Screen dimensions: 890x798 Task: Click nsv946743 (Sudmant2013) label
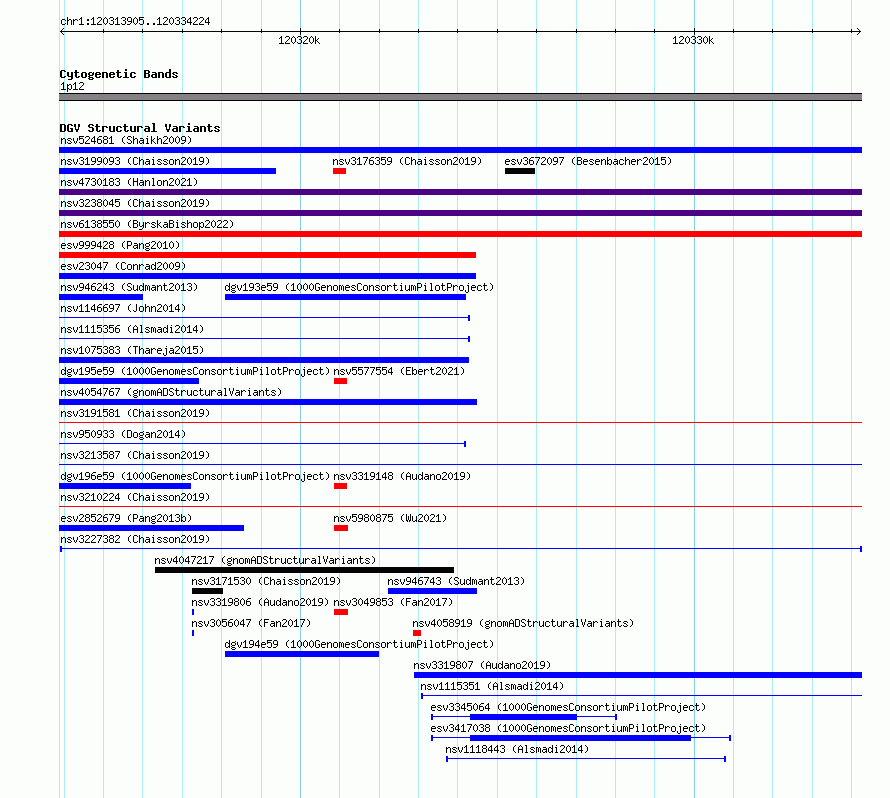tap(456, 581)
